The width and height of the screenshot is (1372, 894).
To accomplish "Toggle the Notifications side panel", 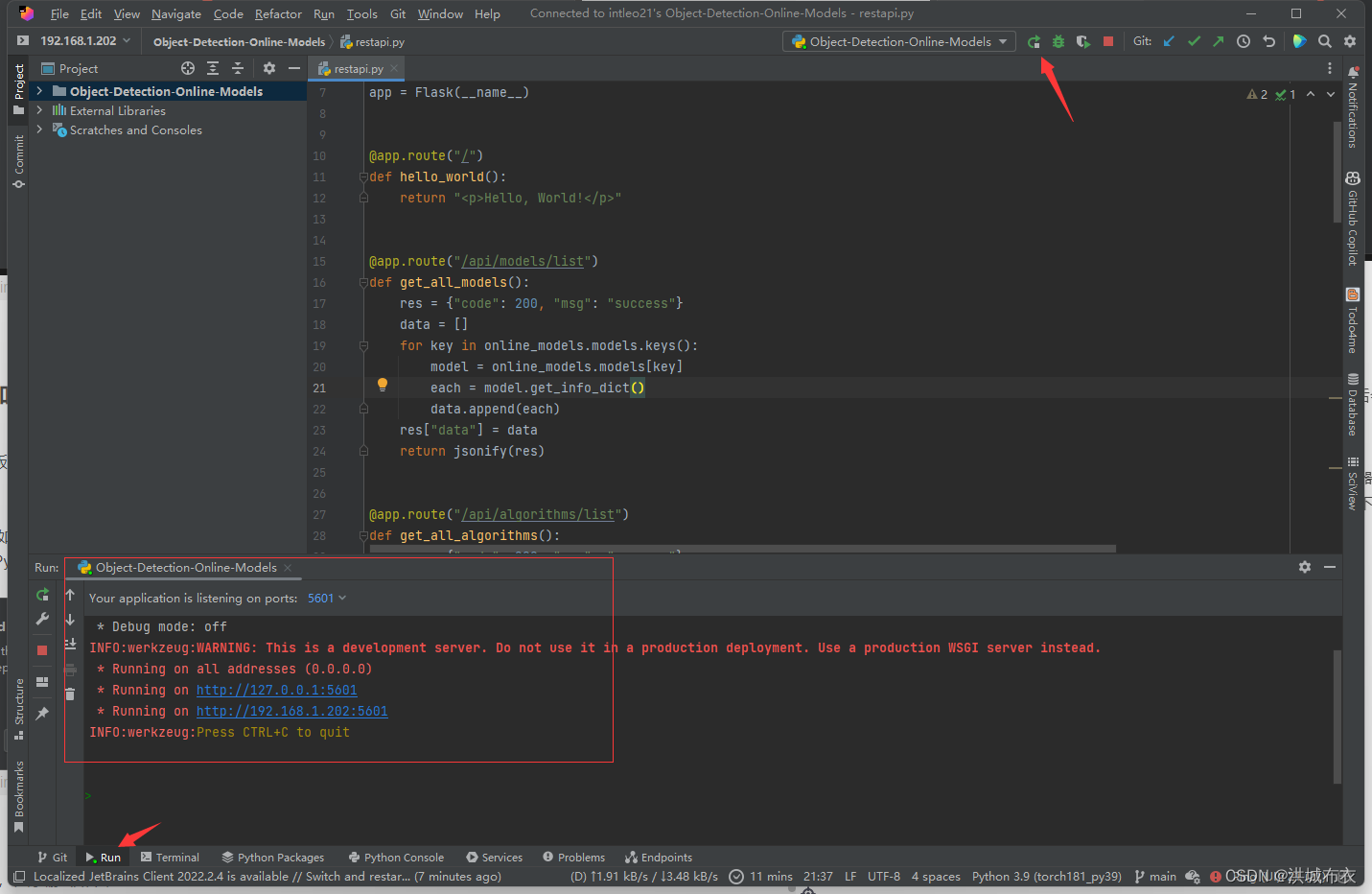I will tap(1353, 106).
